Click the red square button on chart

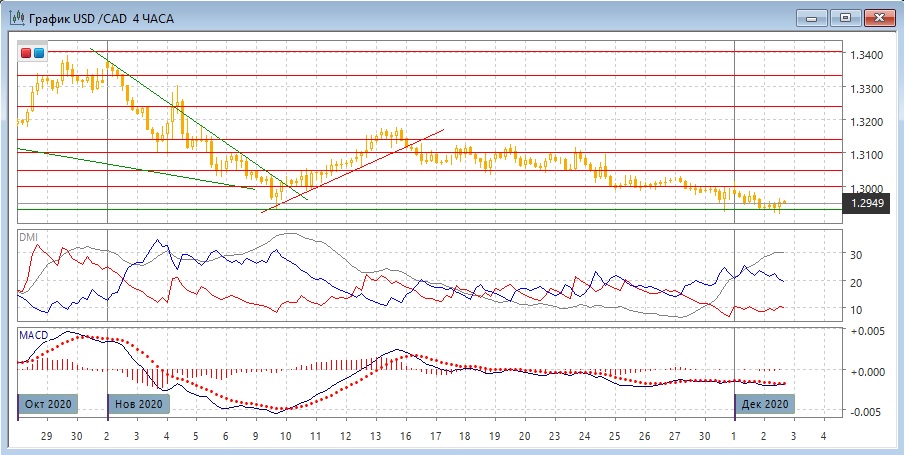coord(26,53)
